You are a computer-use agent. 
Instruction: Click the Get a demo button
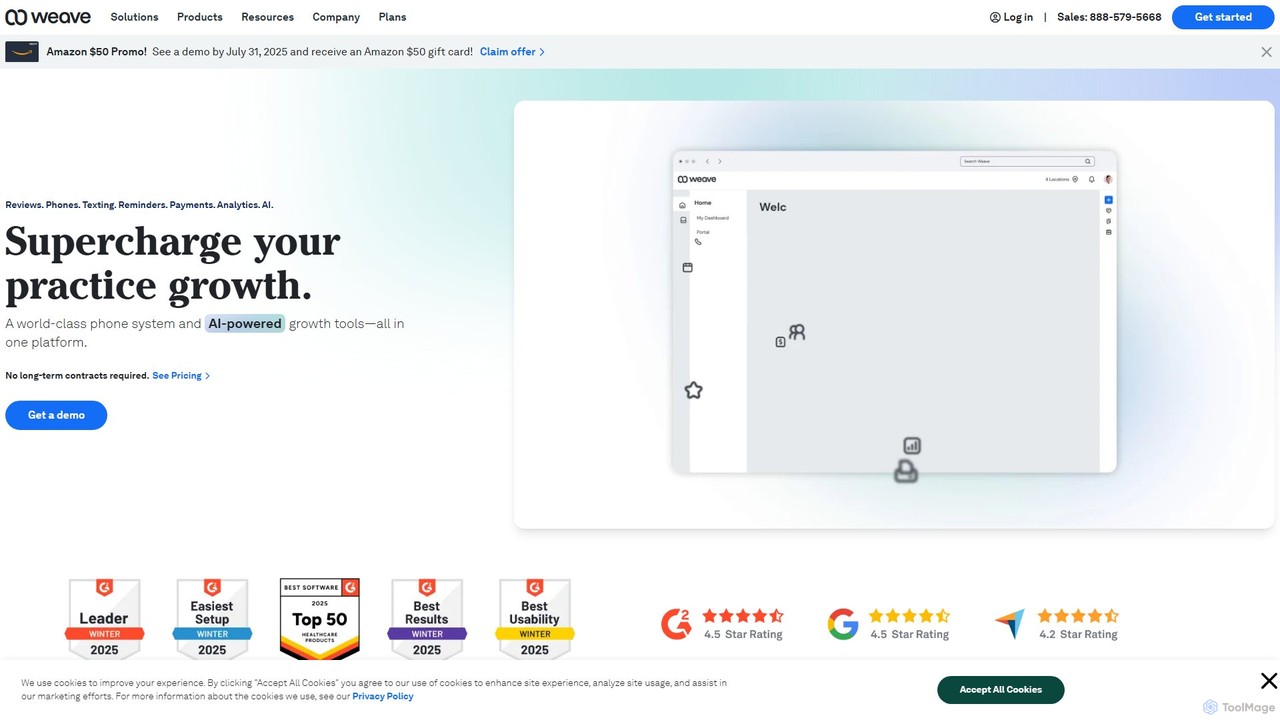(x=56, y=415)
